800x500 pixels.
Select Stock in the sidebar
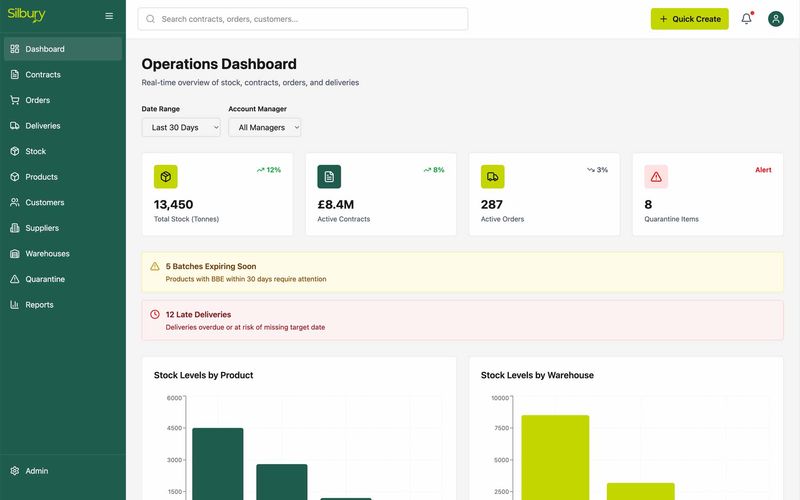[x=63, y=151]
